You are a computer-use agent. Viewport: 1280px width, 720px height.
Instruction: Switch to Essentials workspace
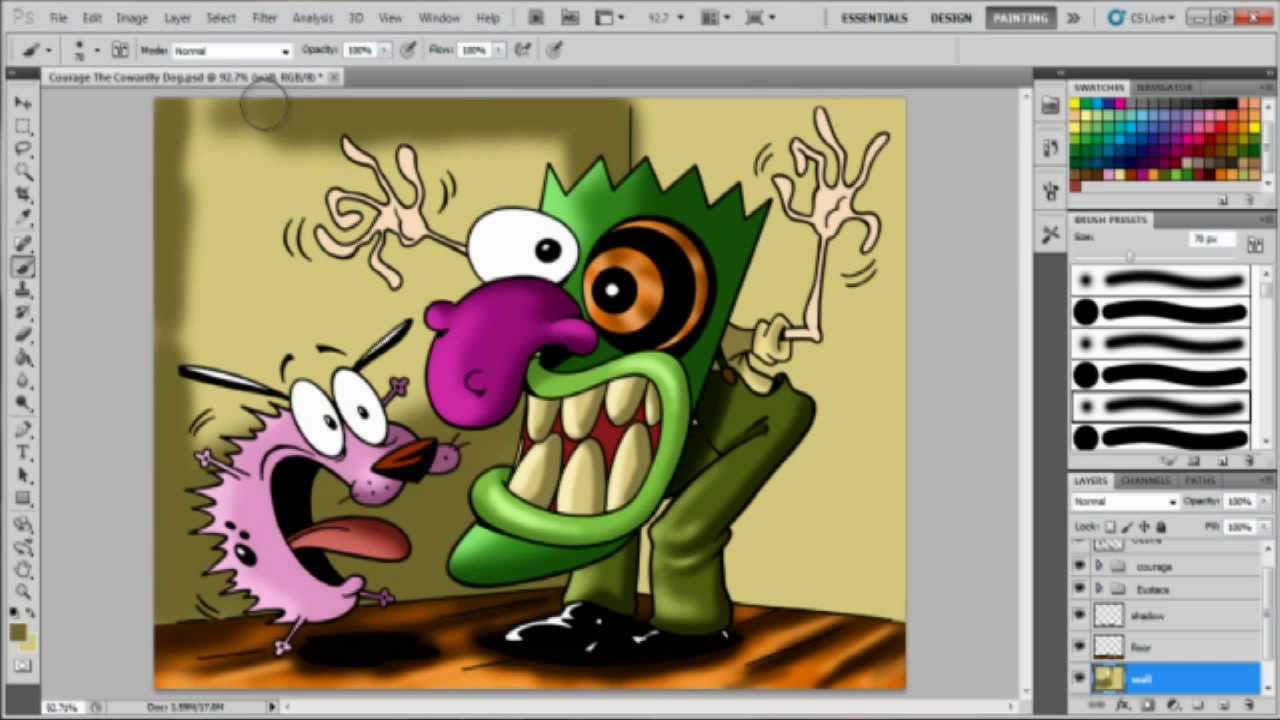[874, 18]
